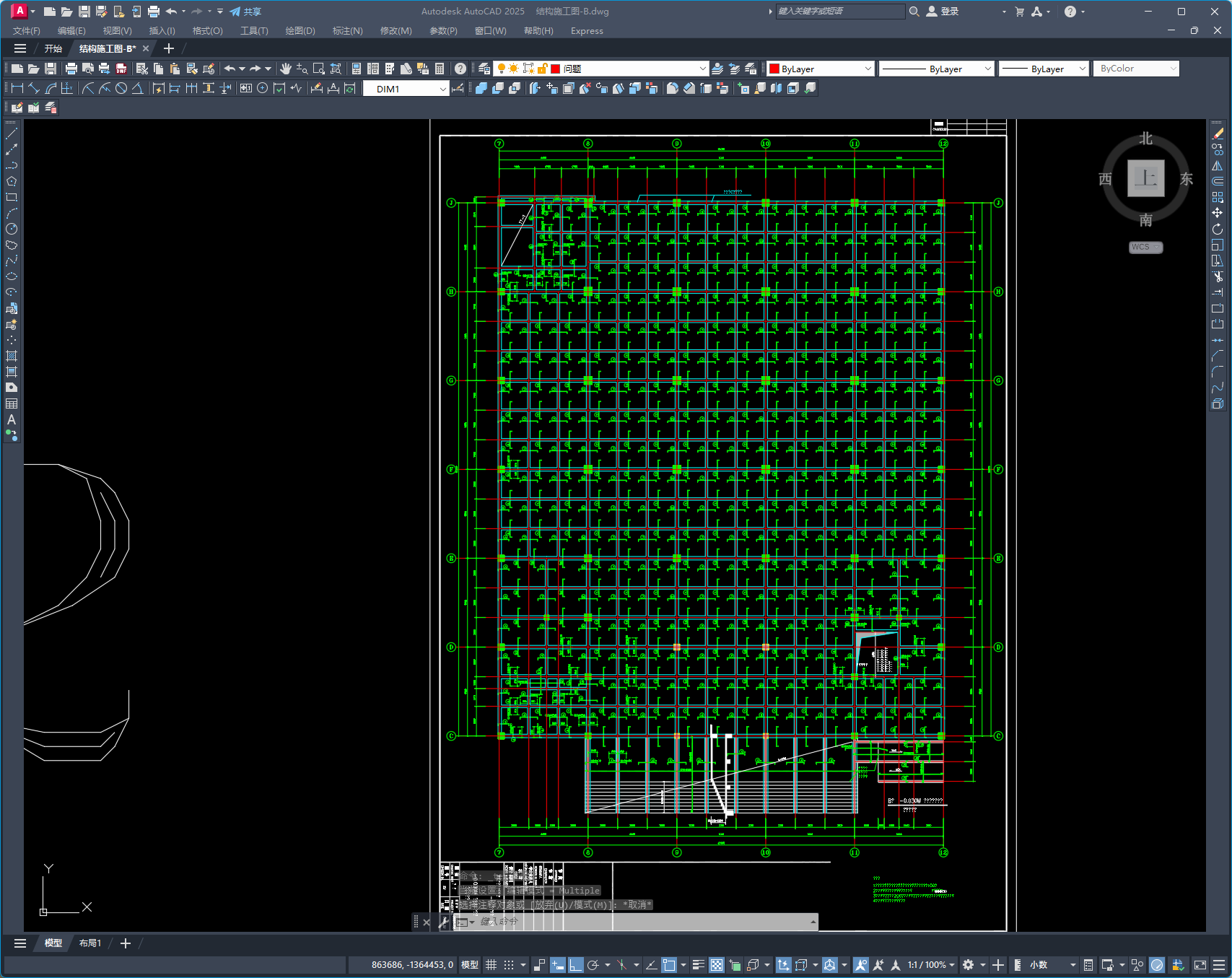Switch to the 开始 tab
This screenshot has height=978, width=1232.
click(53, 48)
